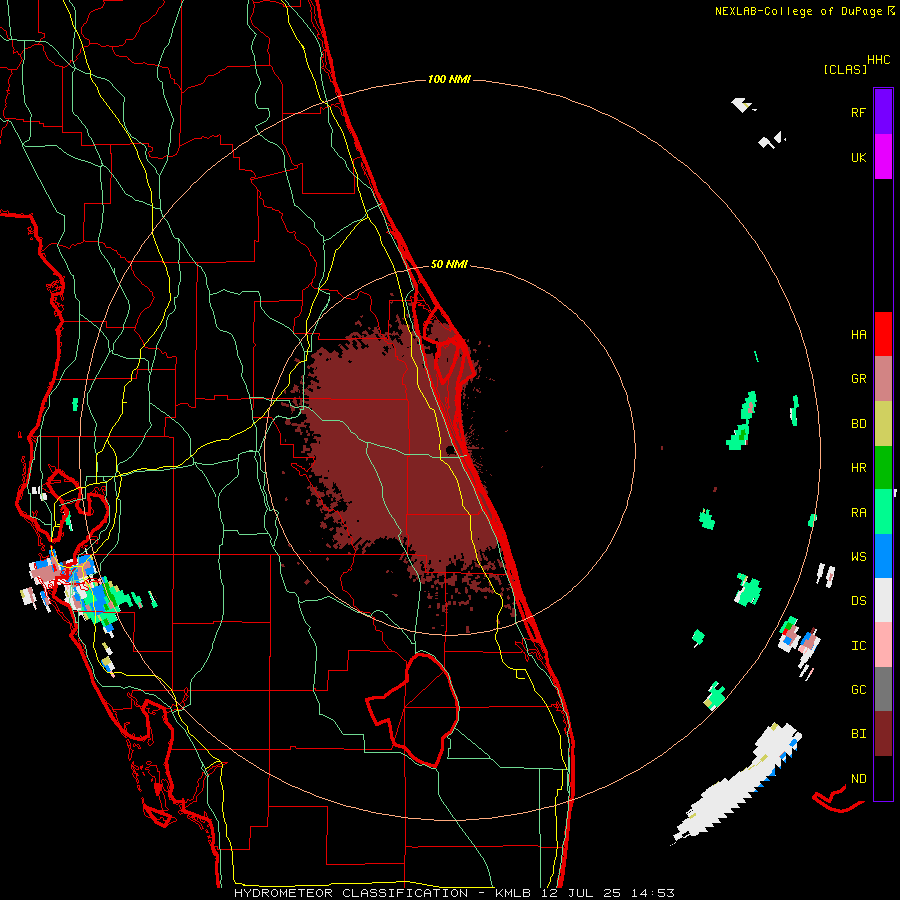Click the brown BI legend swatch
The image size is (900, 900).
[x=883, y=734]
